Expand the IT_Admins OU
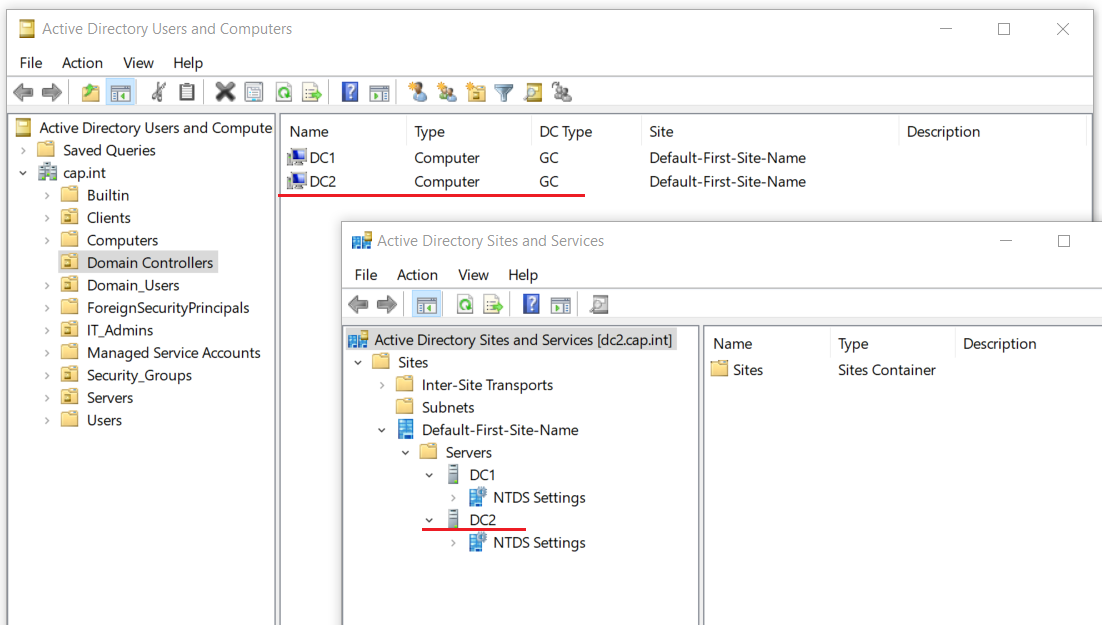Screen dimensions: 1102x625 tap(47, 330)
